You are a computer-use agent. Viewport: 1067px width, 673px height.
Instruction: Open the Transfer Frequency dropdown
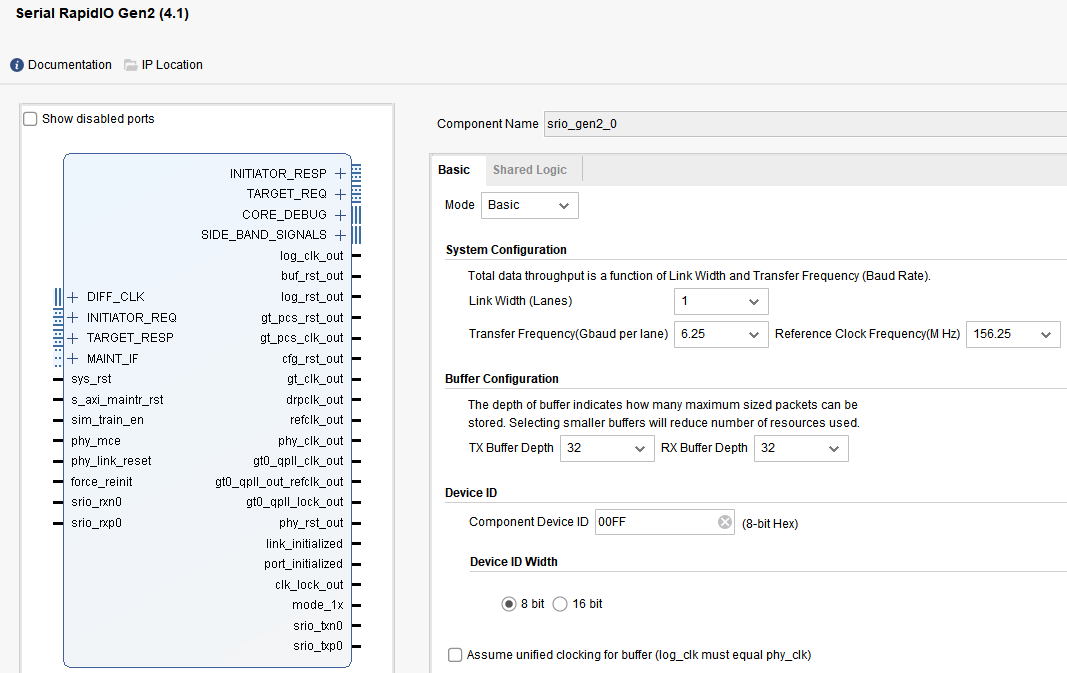pos(721,334)
